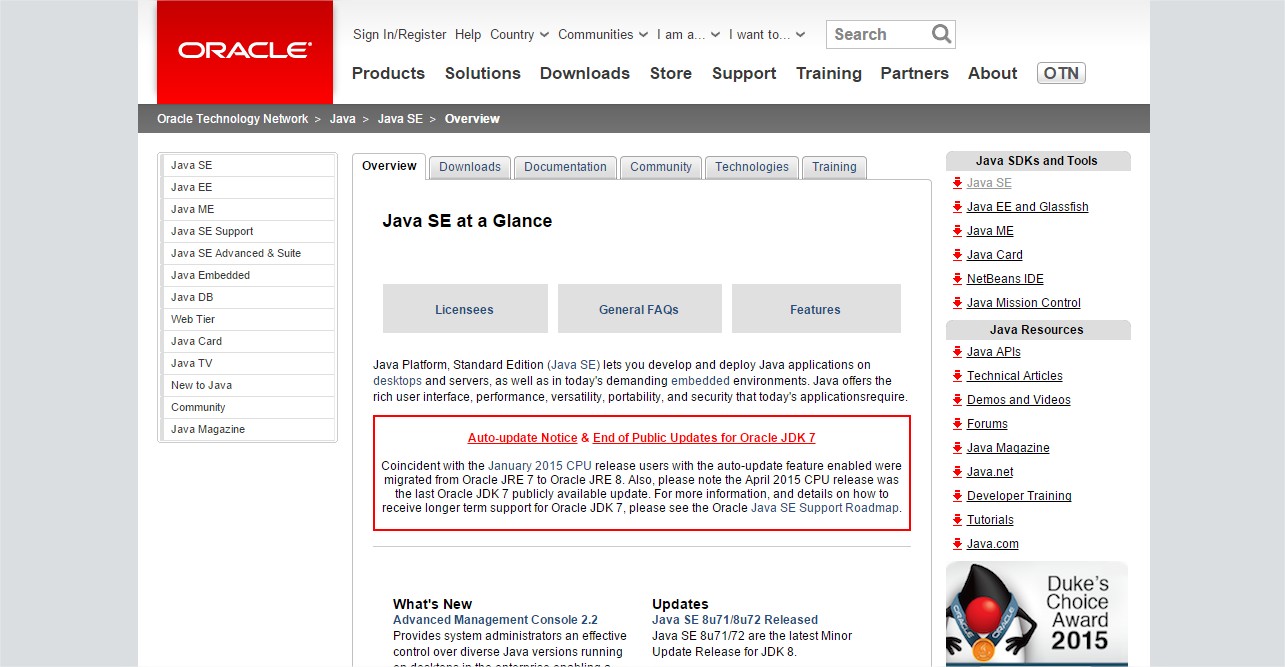Image resolution: width=1285 pixels, height=667 pixels.
Task: Open the Solutions menu
Action: (x=483, y=73)
